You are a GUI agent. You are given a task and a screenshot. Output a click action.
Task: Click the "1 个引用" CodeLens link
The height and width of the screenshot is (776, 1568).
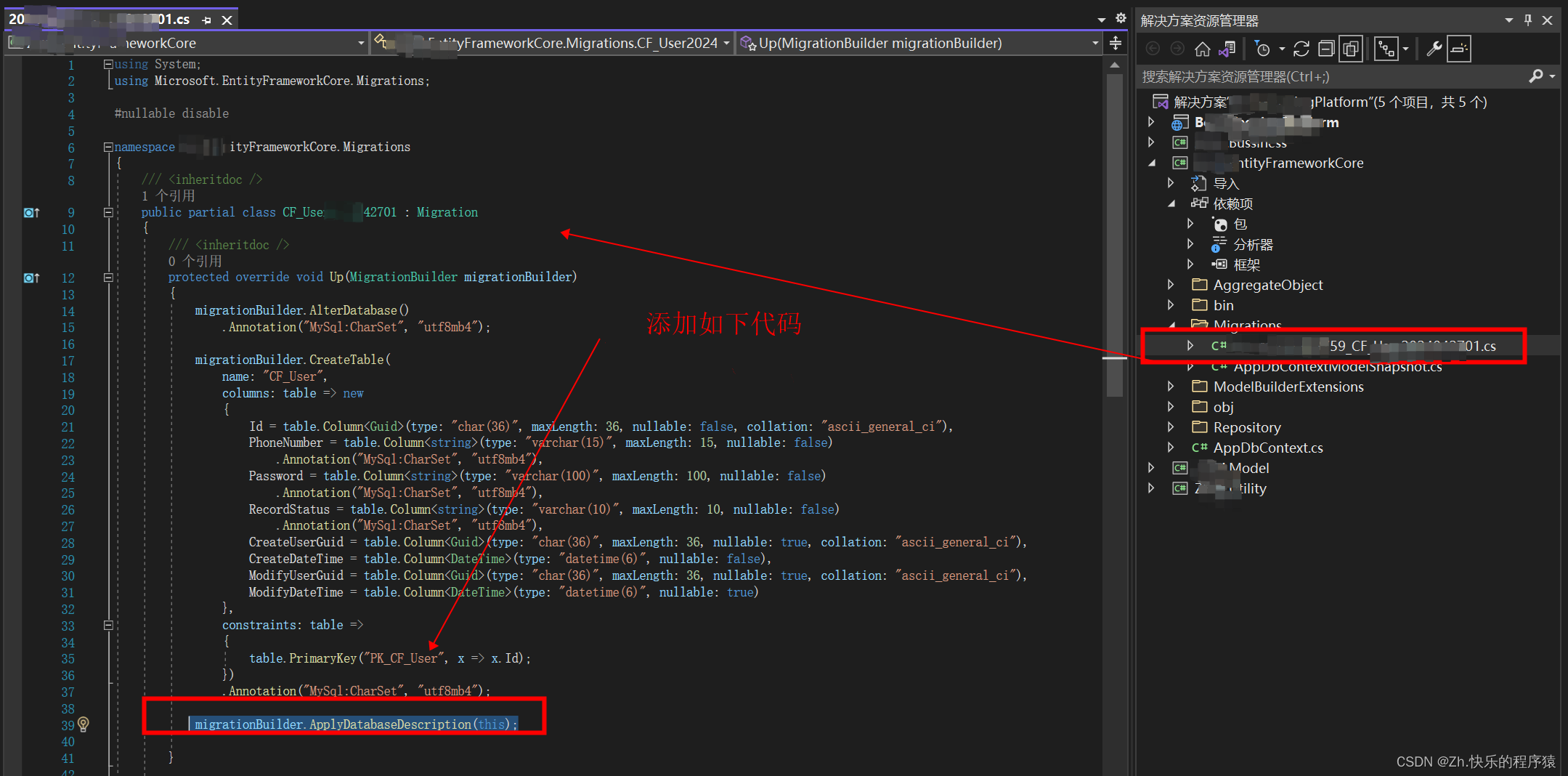(168, 195)
